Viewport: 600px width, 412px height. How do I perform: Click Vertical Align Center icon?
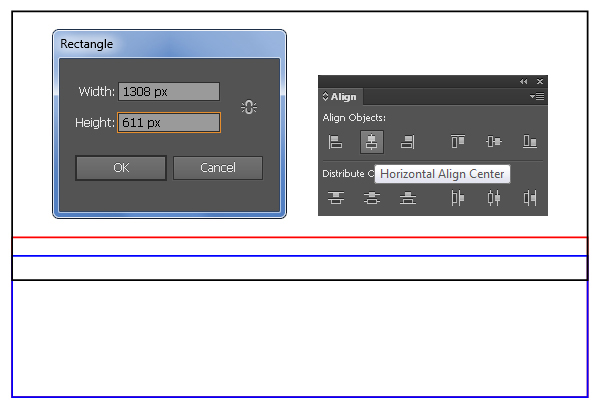pyautogui.click(x=494, y=142)
